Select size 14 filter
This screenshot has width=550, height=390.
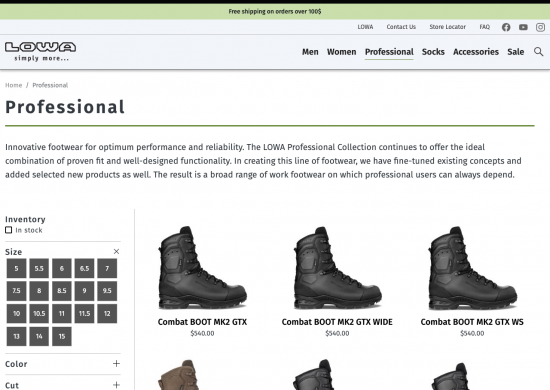(39, 336)
